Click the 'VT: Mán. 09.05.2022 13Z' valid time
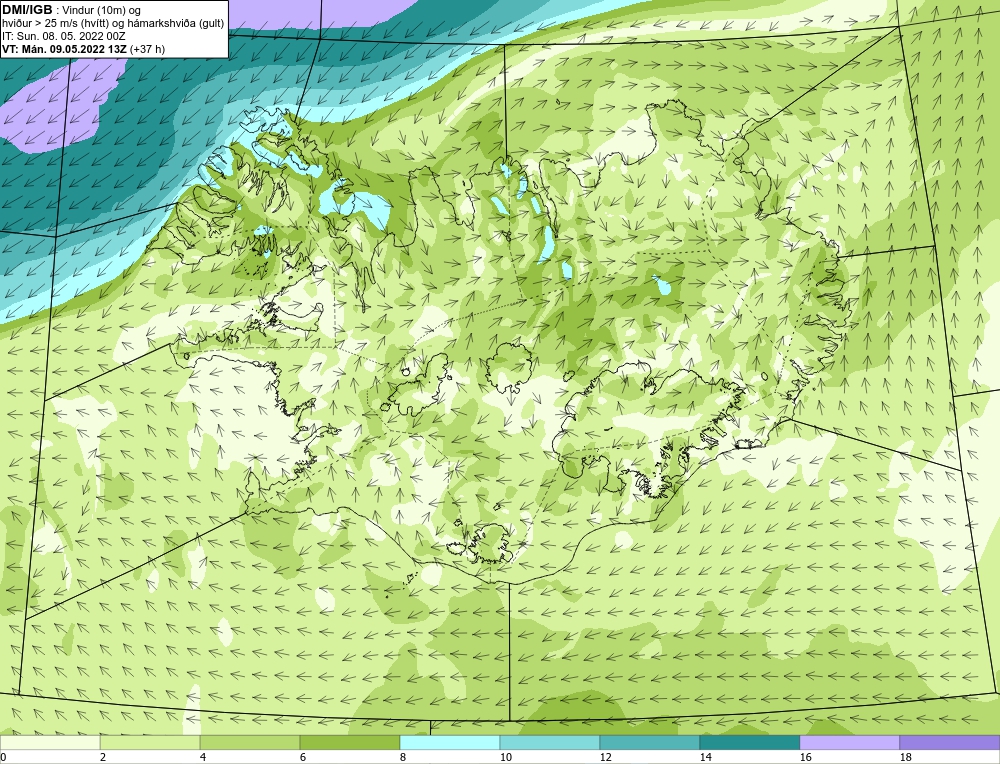The width and height of the screenshot is (1000, 764). [x=64, y=49]
